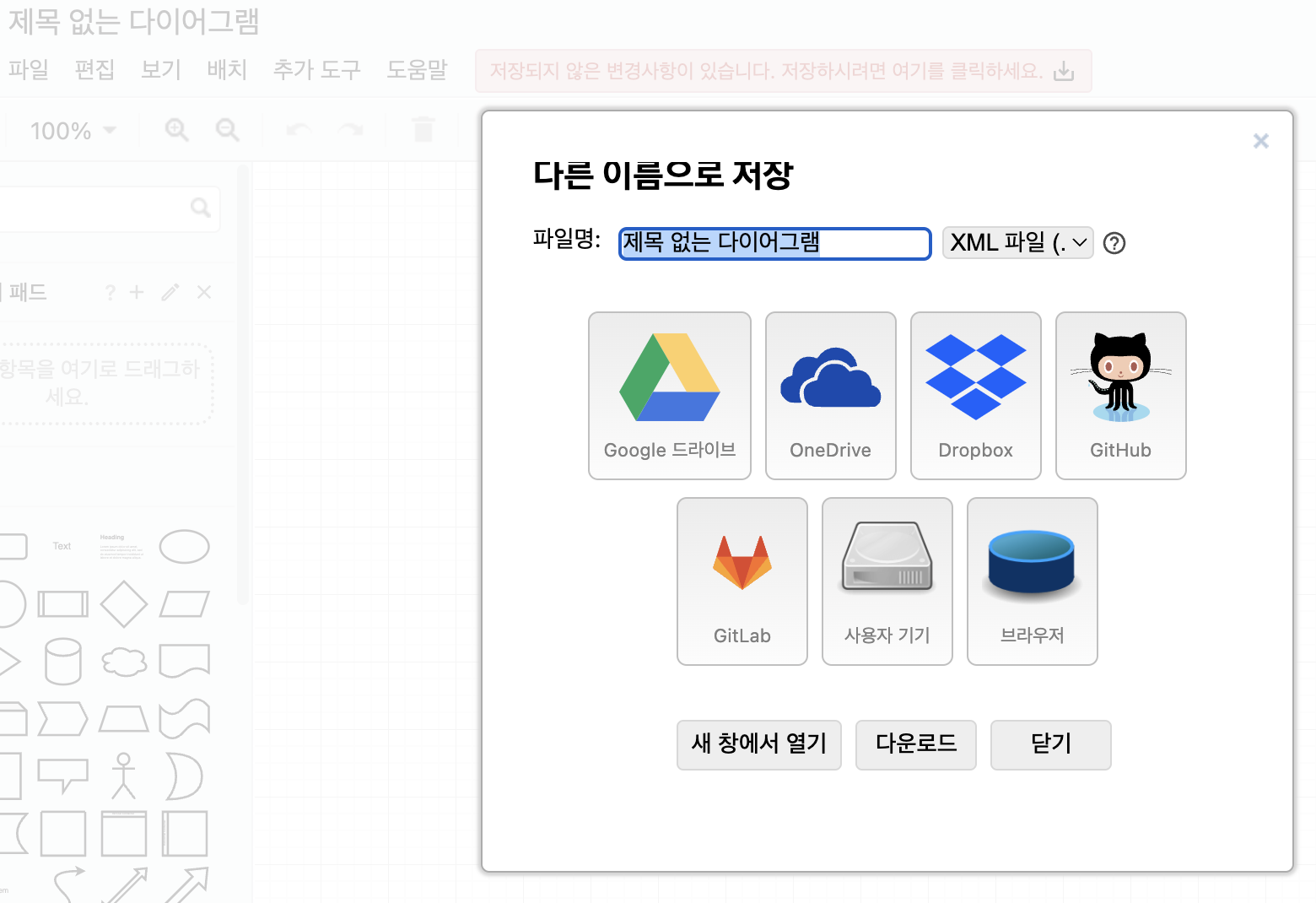Click the delete trash icon
The height and width of the screenshot is (903, 1316).
pos(423,129)
